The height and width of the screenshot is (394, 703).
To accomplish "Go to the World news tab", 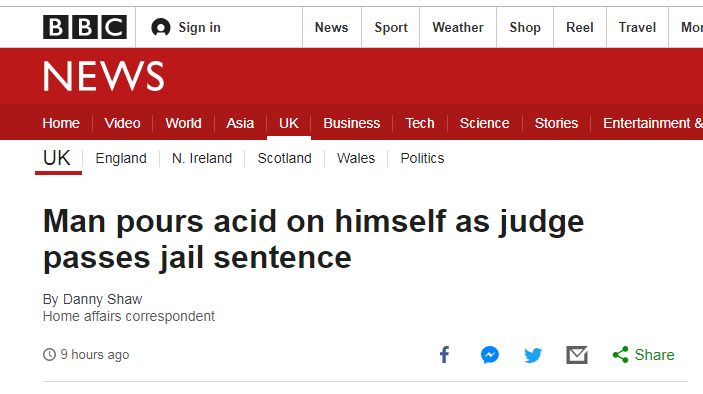I will pyautogui.click(x=183, y=123).
